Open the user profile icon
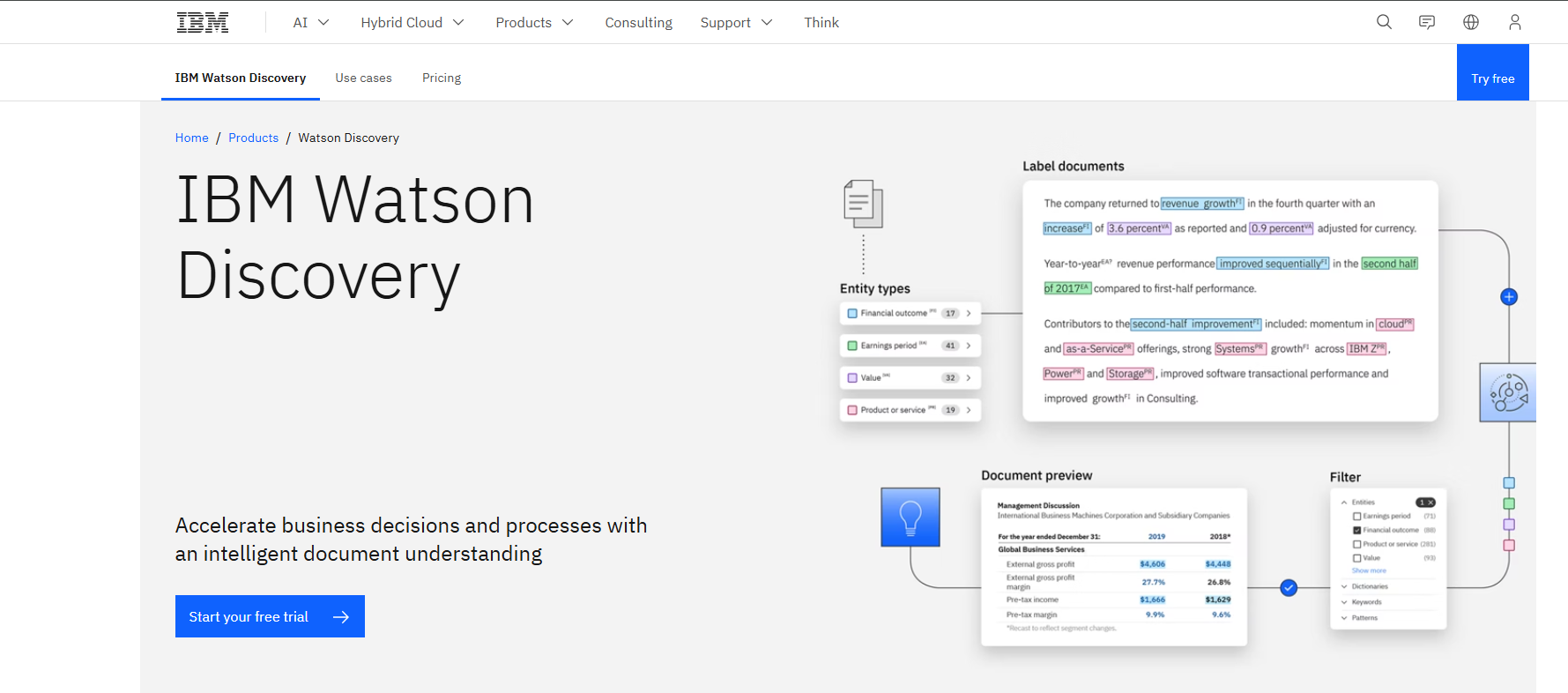The image size is (1568, 693). pyautogui.click(x=1514, y=22)
